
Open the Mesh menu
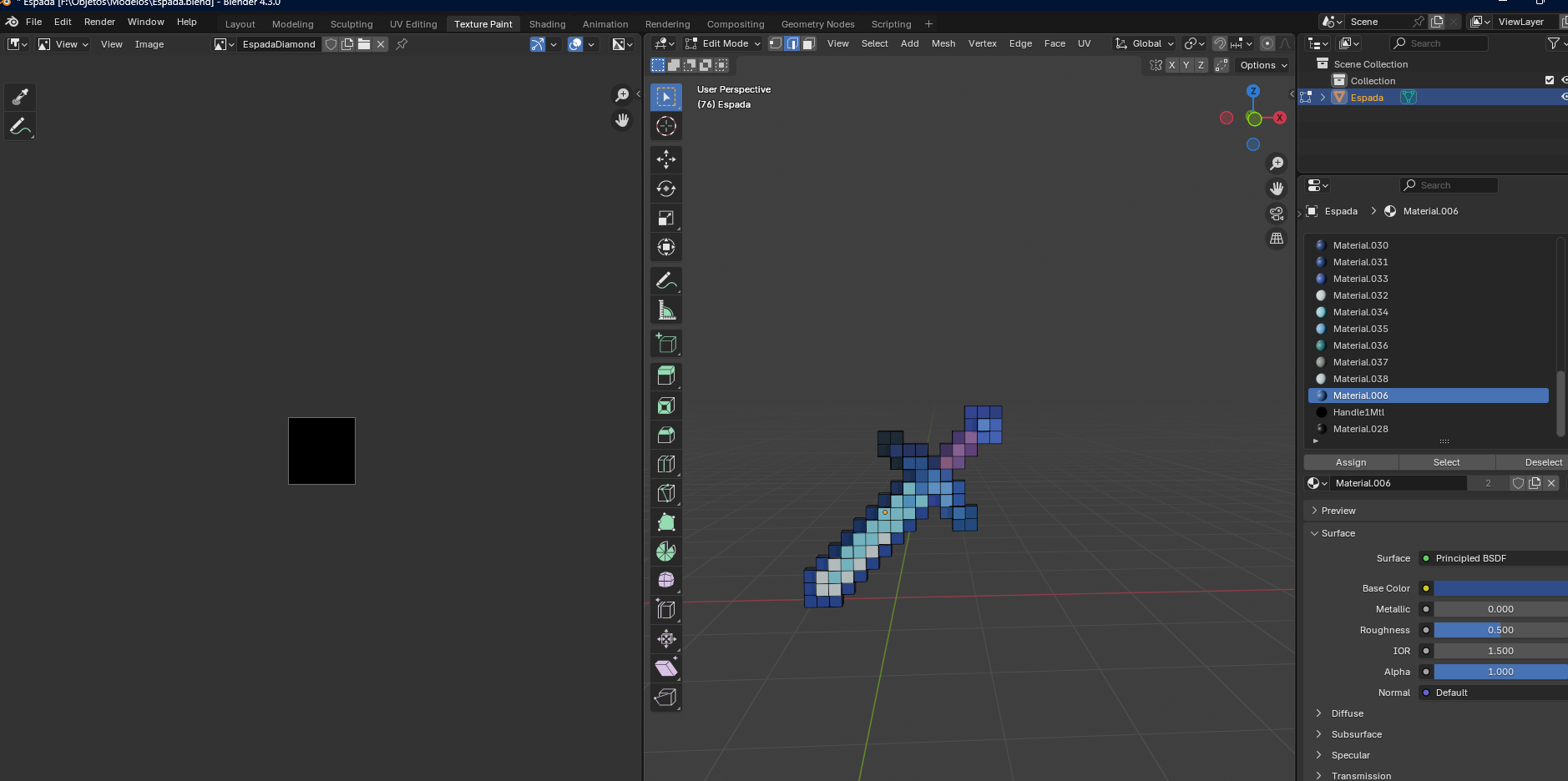click(943, 43)
